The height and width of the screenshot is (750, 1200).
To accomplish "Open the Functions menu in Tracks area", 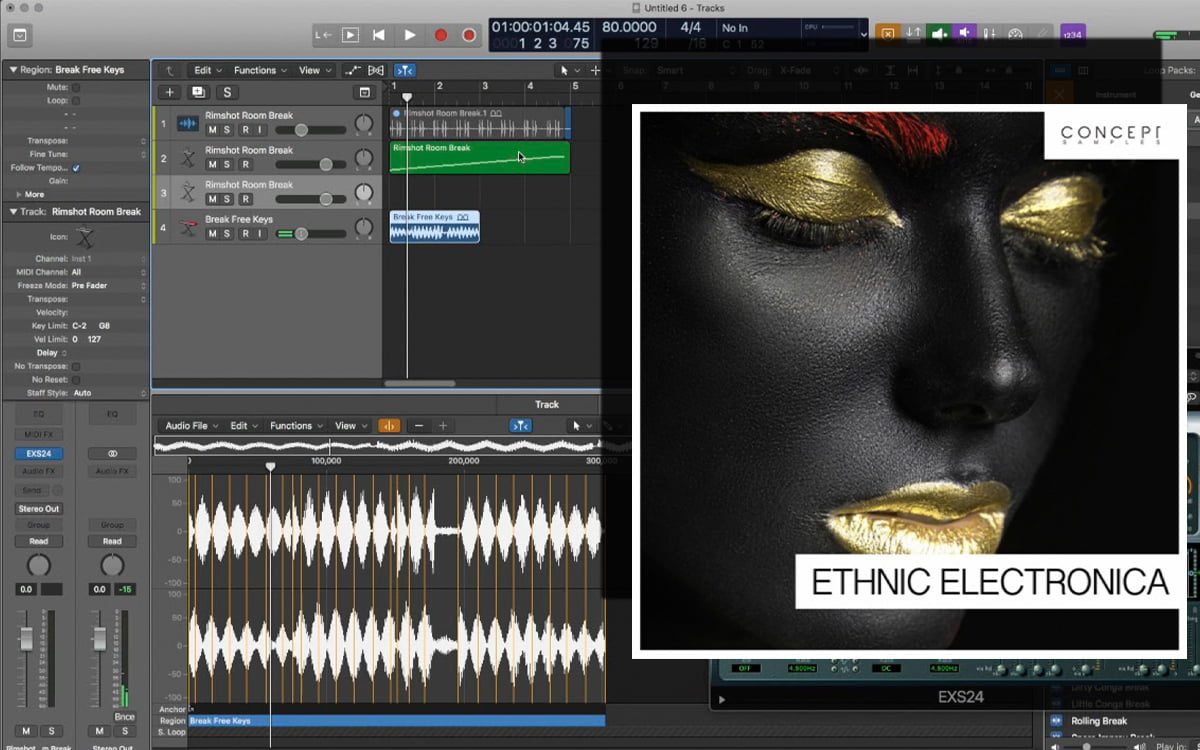I will [x=260, y=70].
